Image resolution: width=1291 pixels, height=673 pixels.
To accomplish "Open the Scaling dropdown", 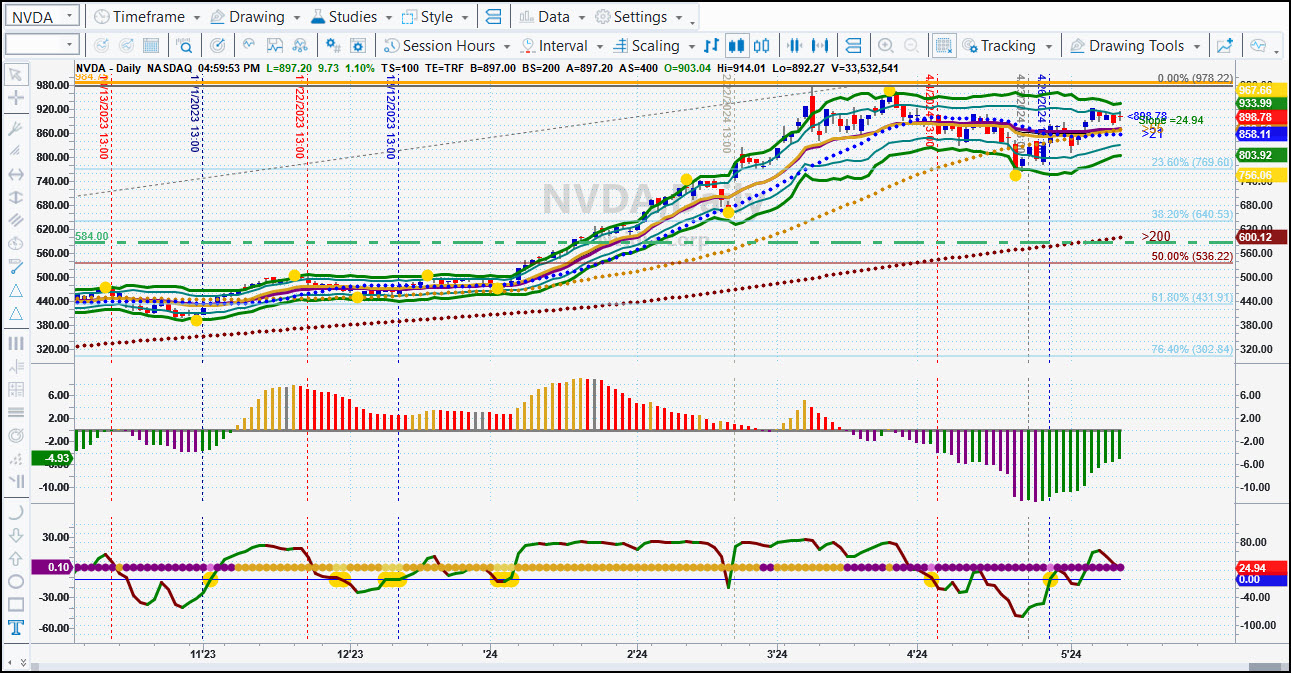I will click(655, 45).
